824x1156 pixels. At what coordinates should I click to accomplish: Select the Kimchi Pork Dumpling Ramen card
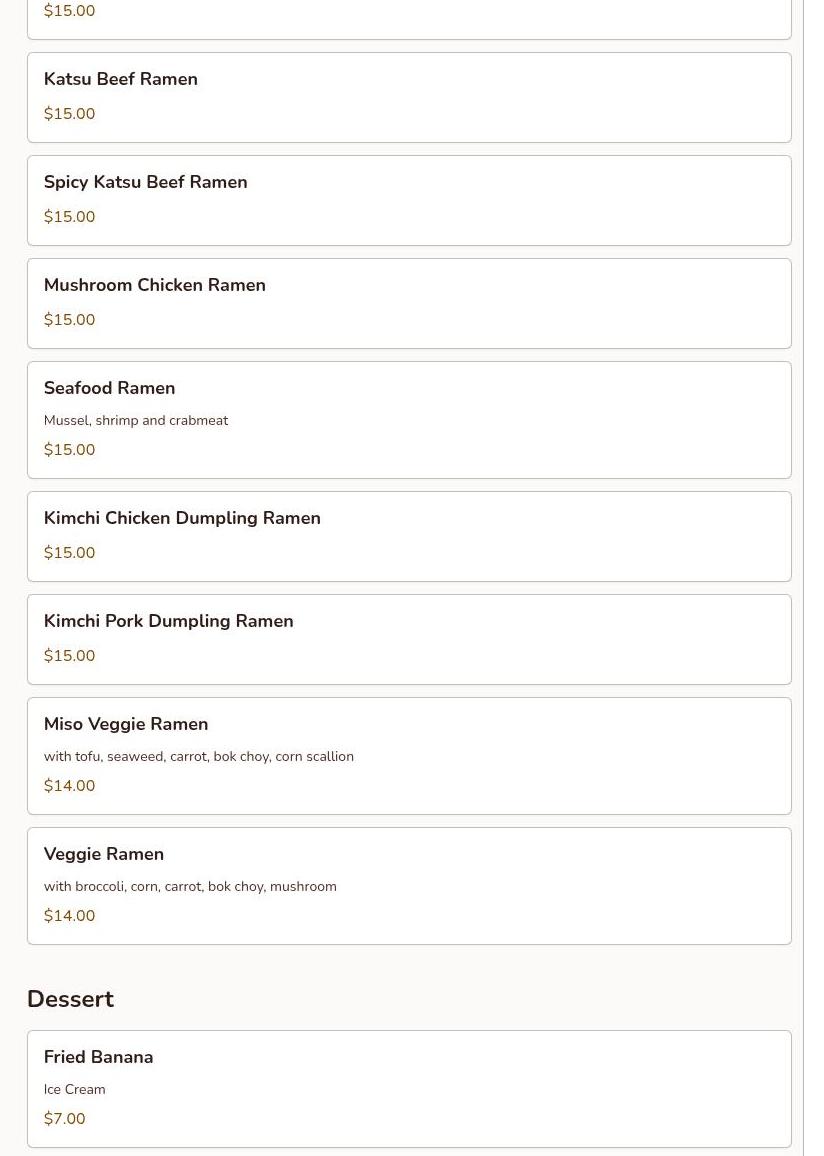pos(408,639)
